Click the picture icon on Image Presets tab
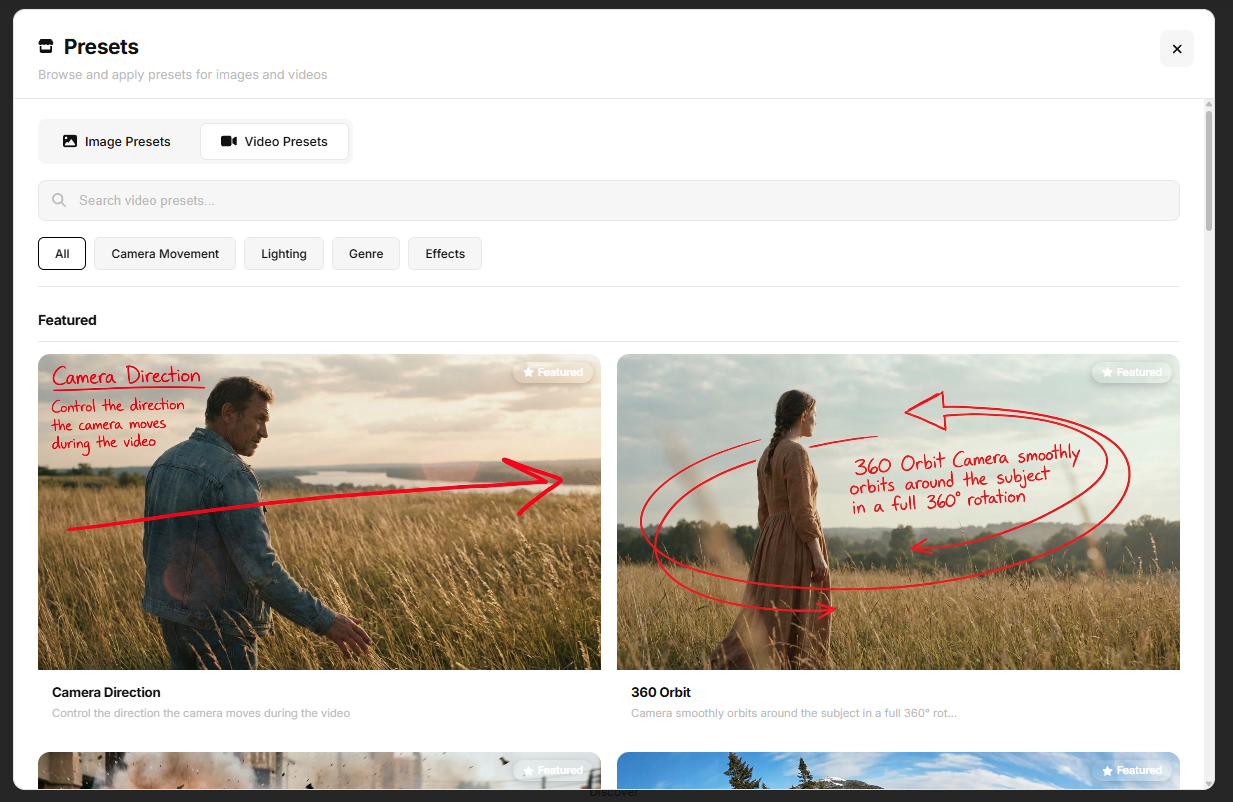 click(x=70, y=141)
